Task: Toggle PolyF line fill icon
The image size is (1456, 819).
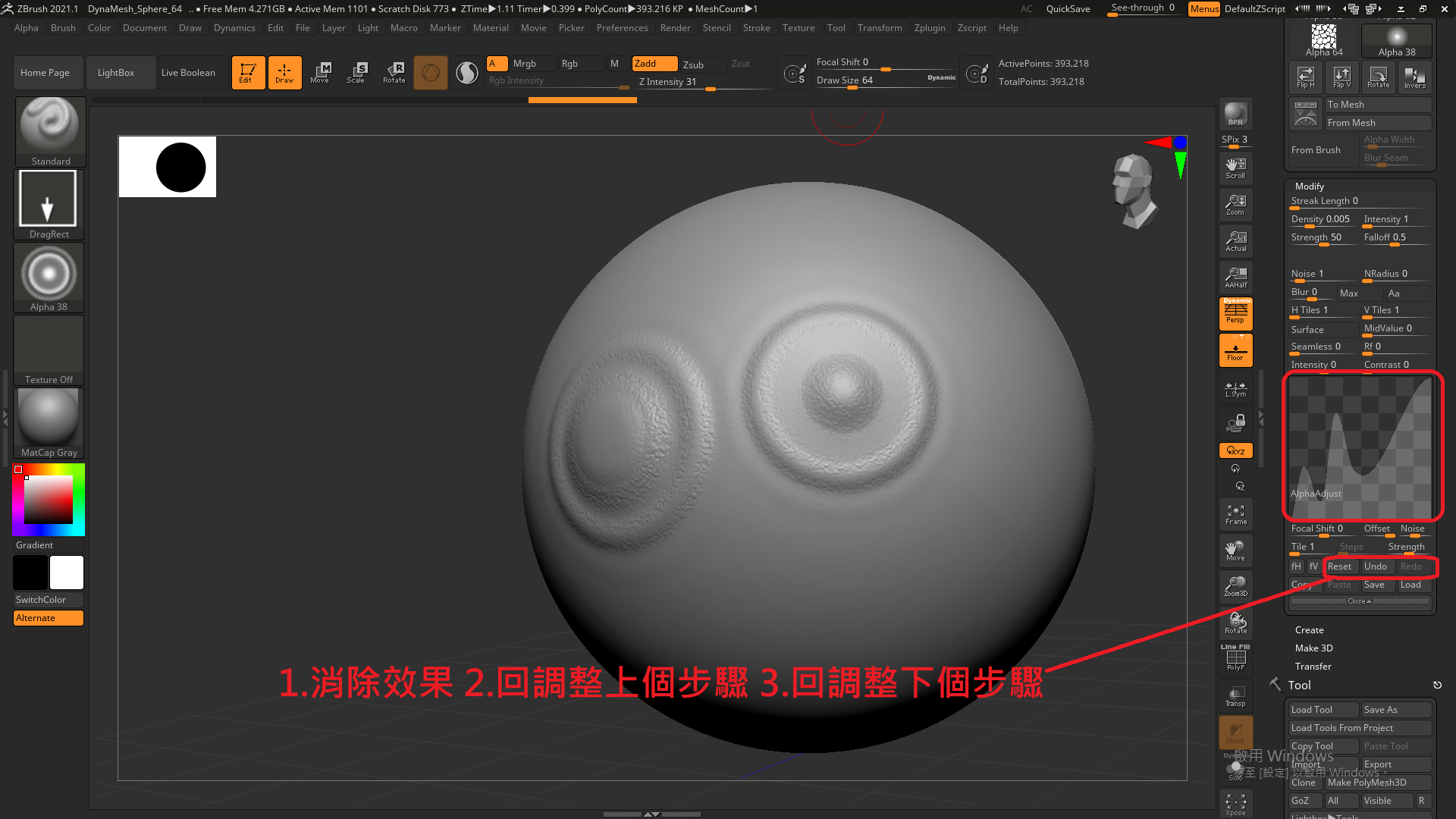Action: [x=1235, y=658]
